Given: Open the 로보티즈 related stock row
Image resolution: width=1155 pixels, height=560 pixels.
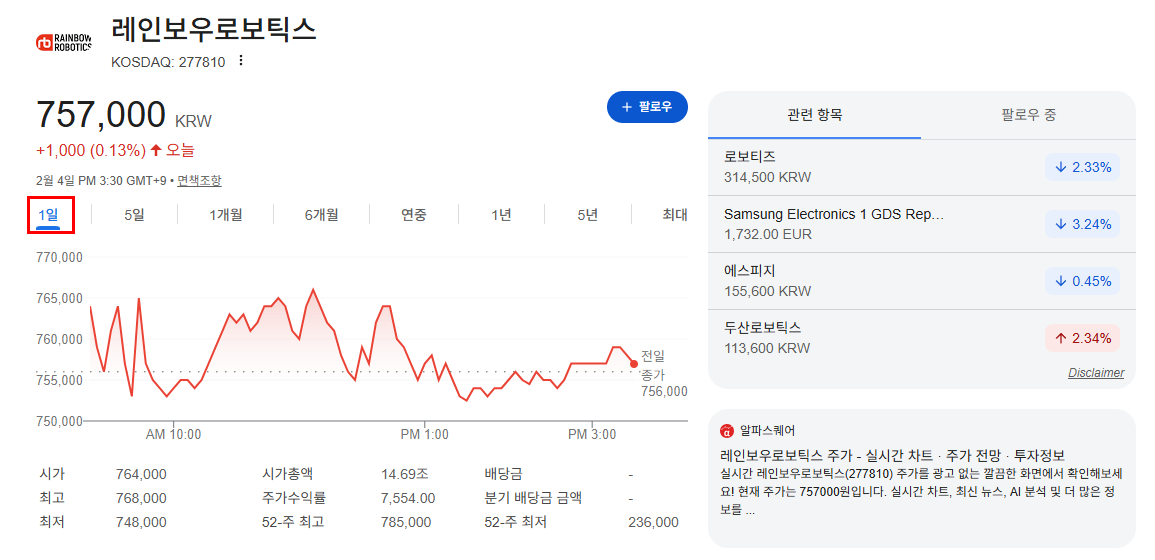Looking at the screenshot, I should (921, 167).
